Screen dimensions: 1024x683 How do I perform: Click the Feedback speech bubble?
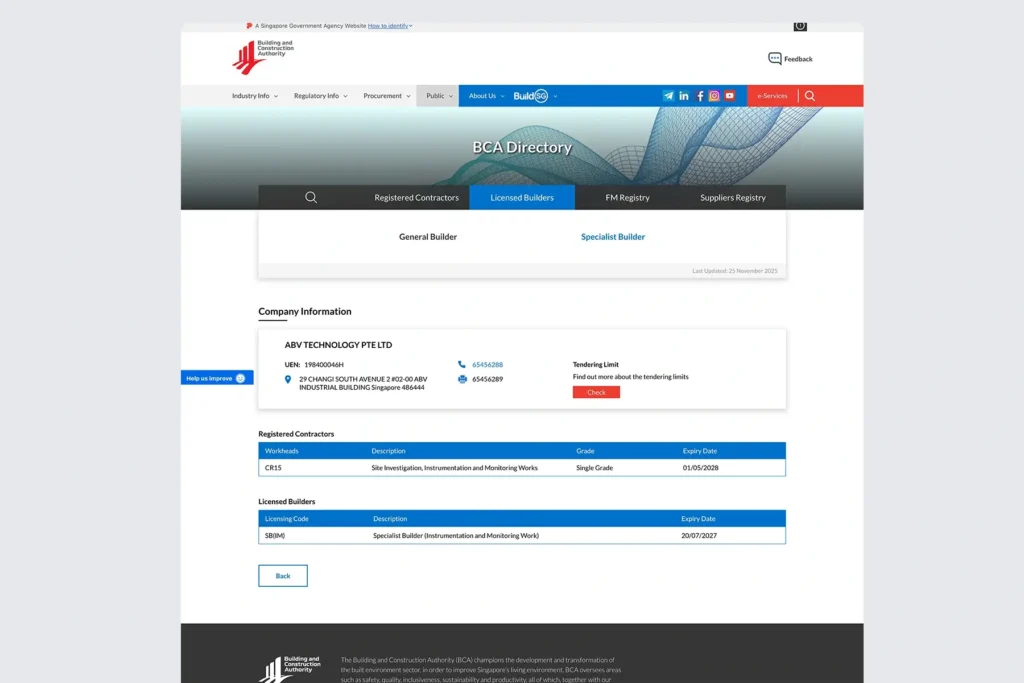click(x=775, y=59)
